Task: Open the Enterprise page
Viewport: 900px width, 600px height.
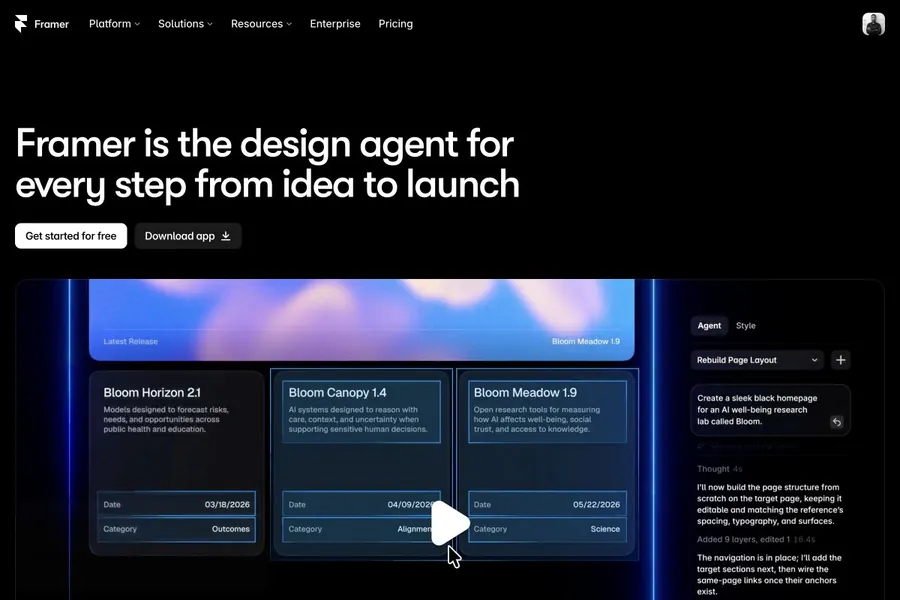Action: [335, 24]
